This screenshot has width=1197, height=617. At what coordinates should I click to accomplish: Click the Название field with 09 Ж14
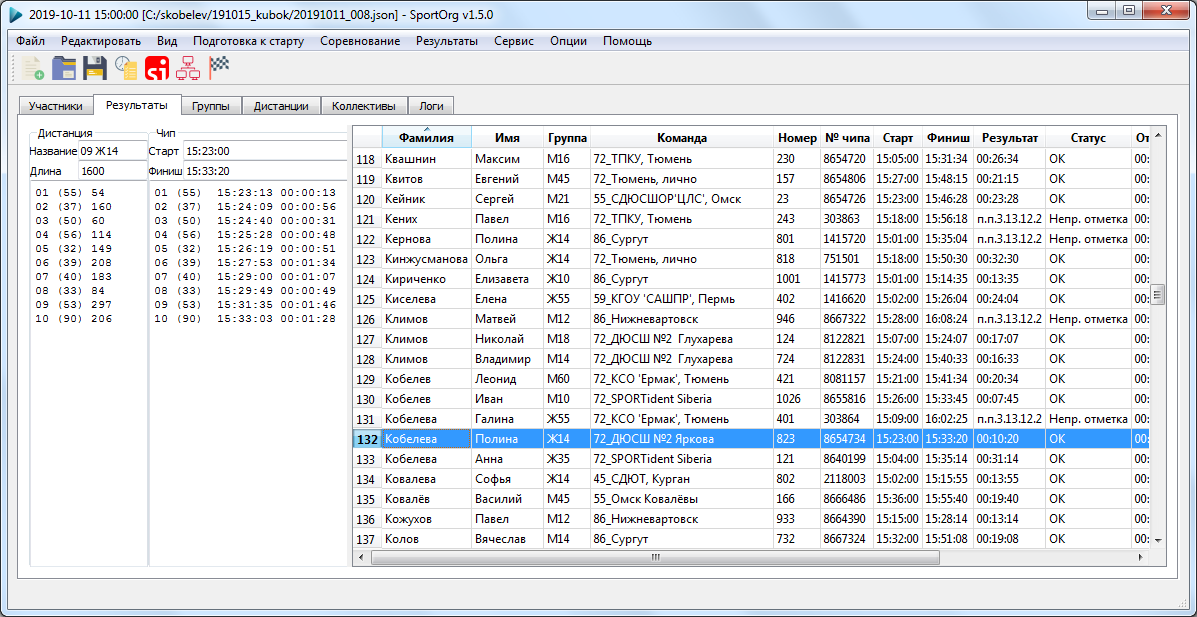point(111,150)
